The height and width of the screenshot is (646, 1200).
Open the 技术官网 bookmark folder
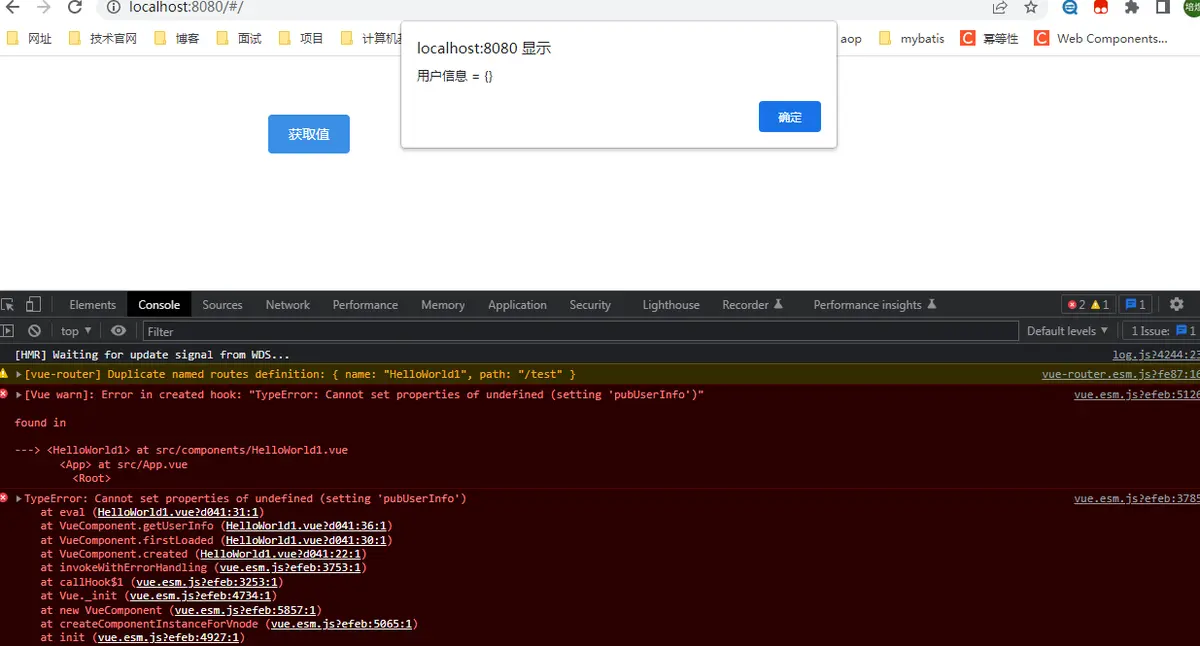tap(103, 39)
